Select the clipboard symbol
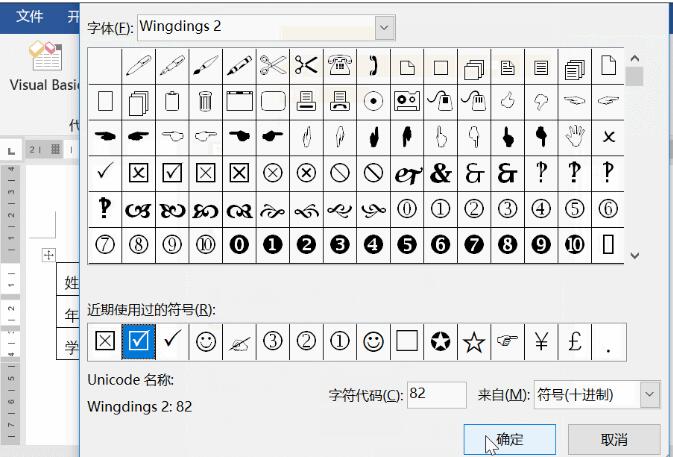This screenshot has width=673, height=457. [172, 102]
